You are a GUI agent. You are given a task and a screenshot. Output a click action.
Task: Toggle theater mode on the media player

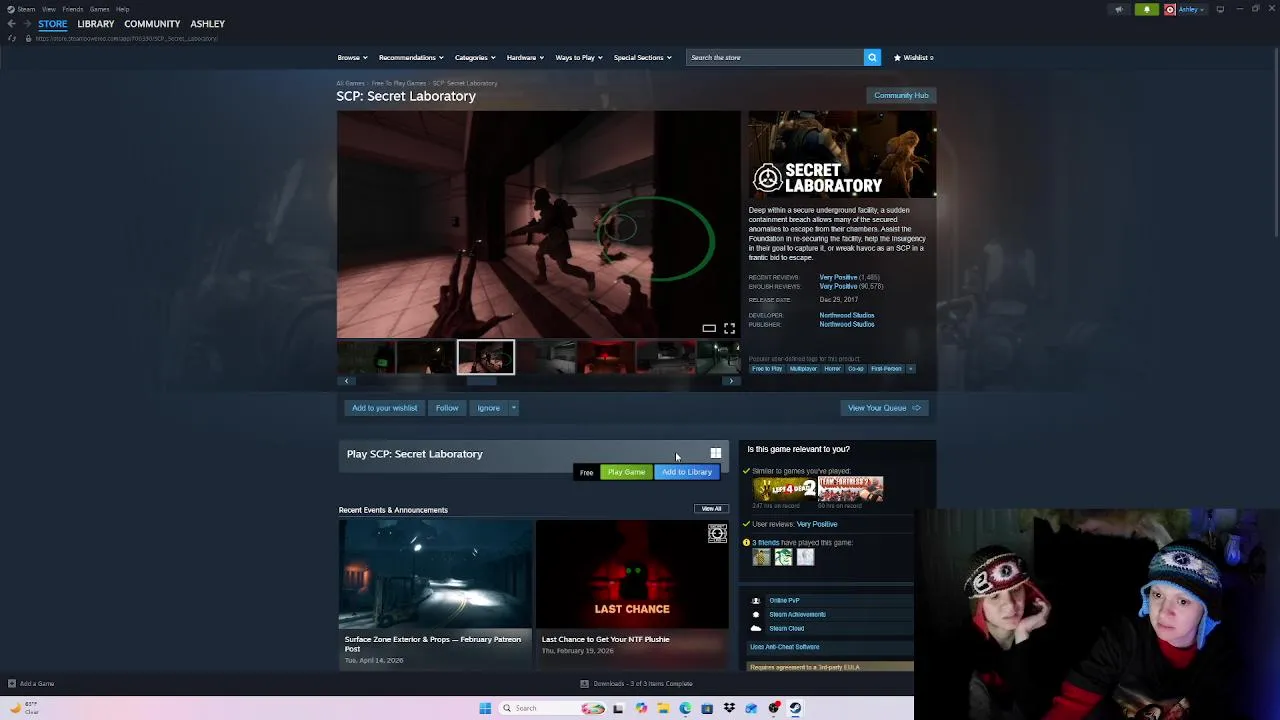click(x=709, y=328)
